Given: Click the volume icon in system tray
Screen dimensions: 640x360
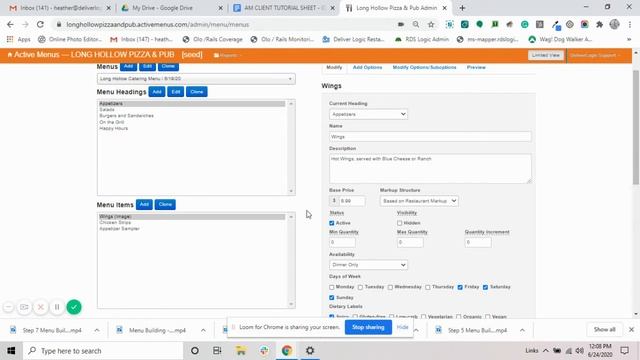Looking at the screenshot, I should click(x=580, y=351).
